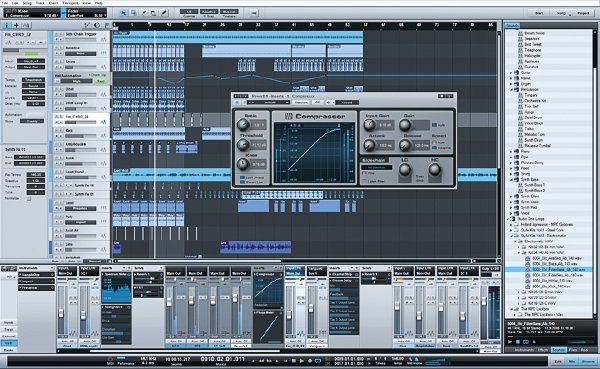Play the browser preview of the selected loop
This screenshot has width=600, height=369.
(510, 341)
